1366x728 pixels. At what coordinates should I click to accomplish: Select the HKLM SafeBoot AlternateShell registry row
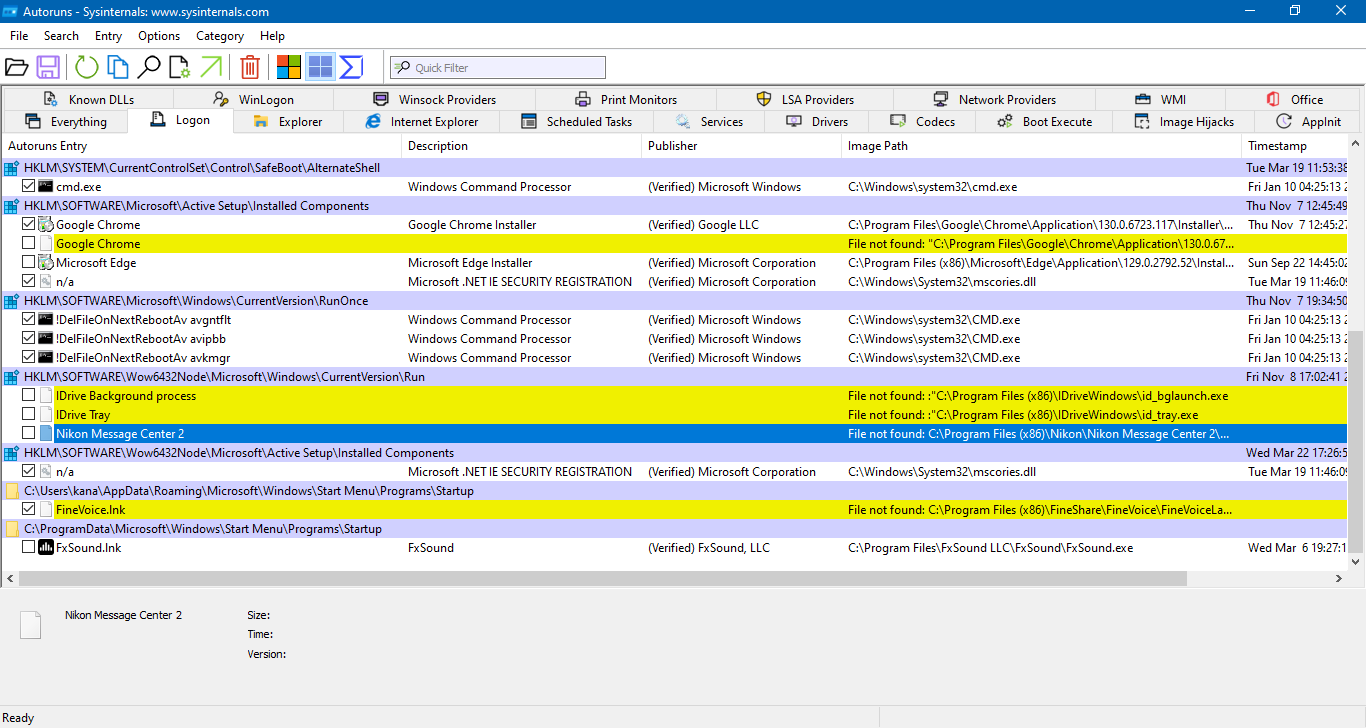[675, 167]
